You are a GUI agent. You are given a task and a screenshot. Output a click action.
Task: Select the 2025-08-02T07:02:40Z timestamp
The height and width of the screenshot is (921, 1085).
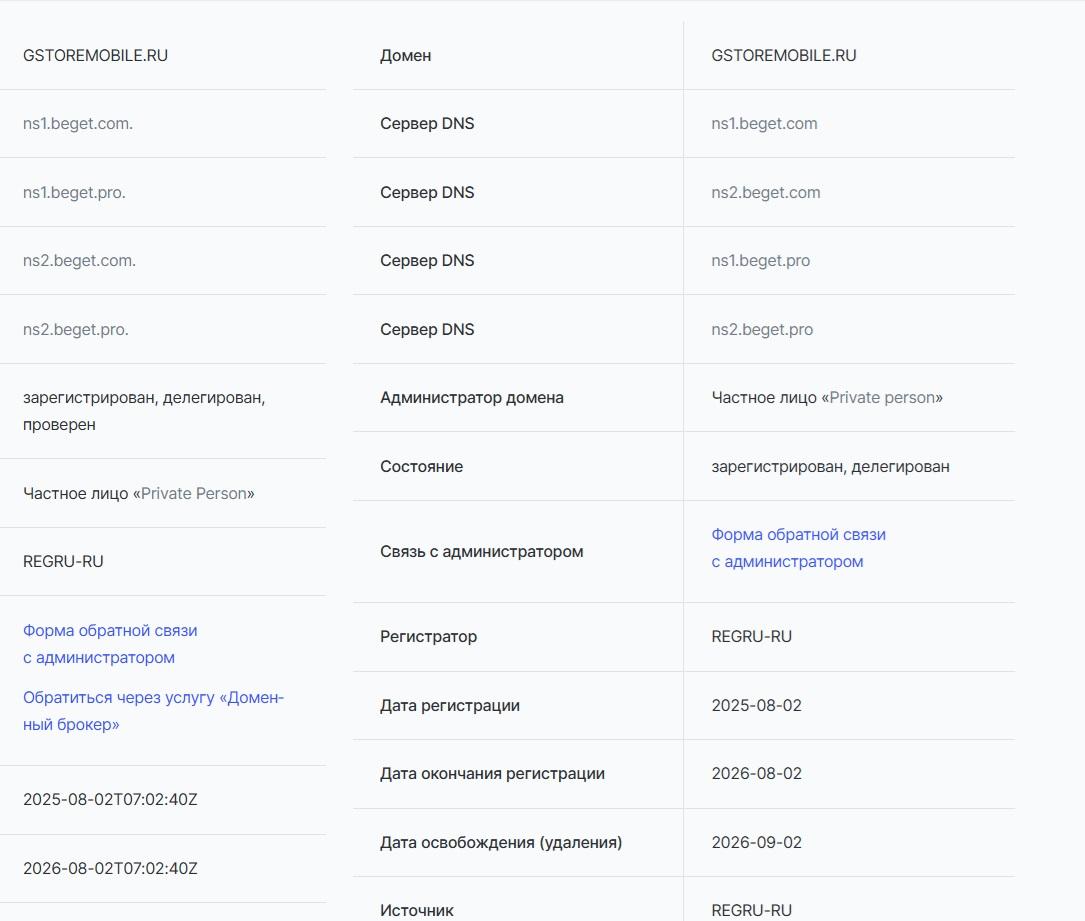coord(110,800)
